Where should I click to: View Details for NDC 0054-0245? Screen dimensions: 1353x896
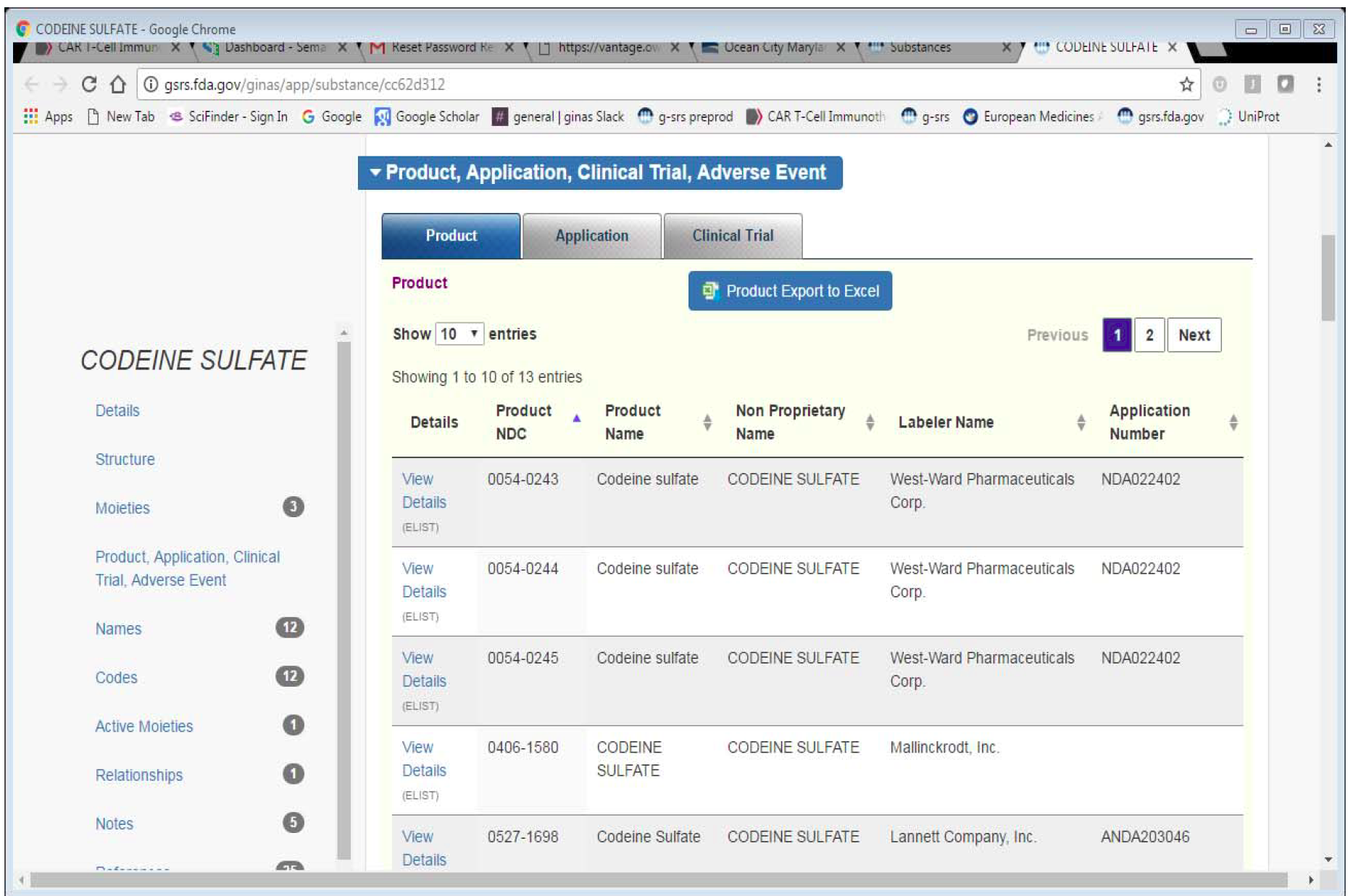coord(424,669)
